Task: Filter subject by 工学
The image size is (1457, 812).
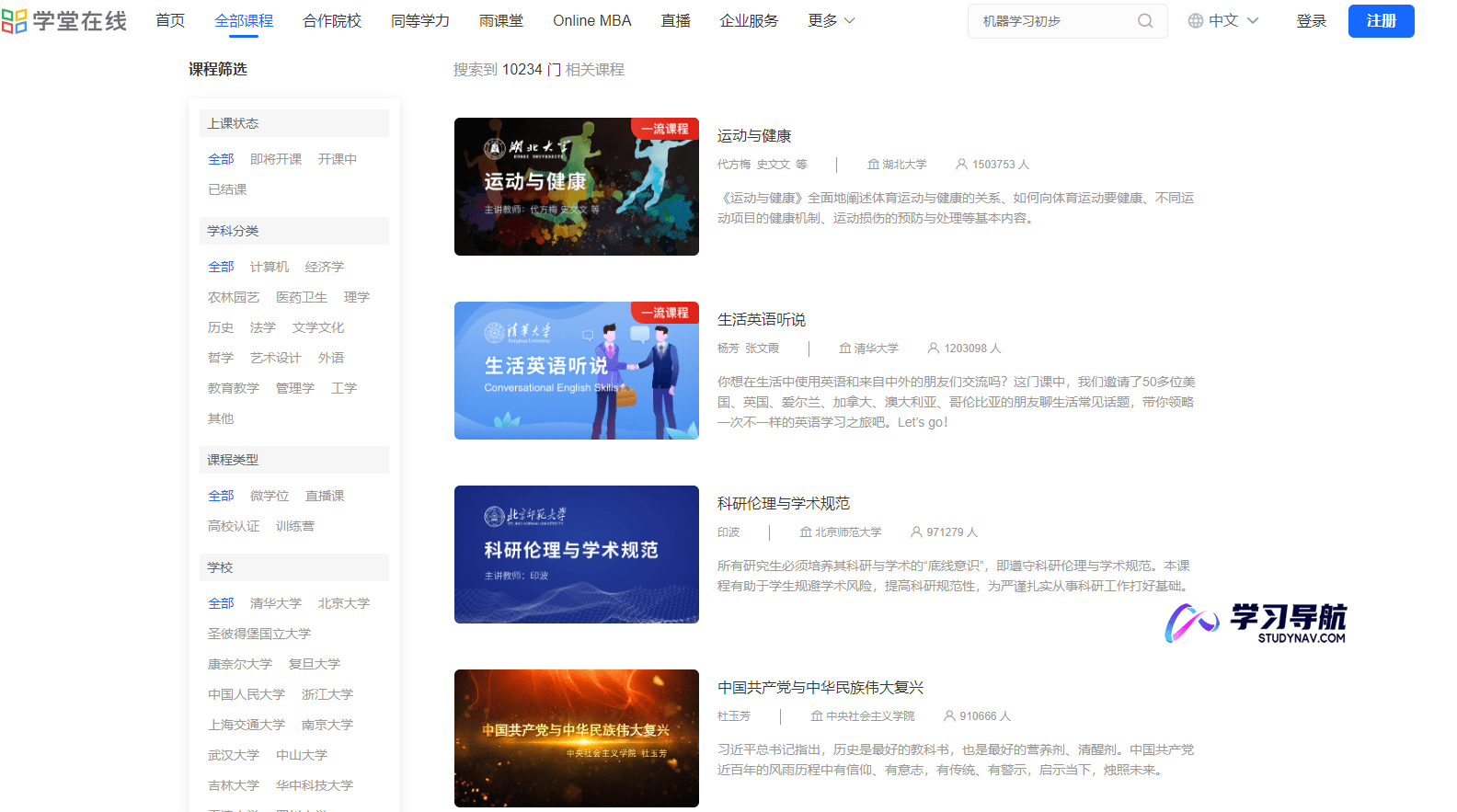Action: coord(344,388)
